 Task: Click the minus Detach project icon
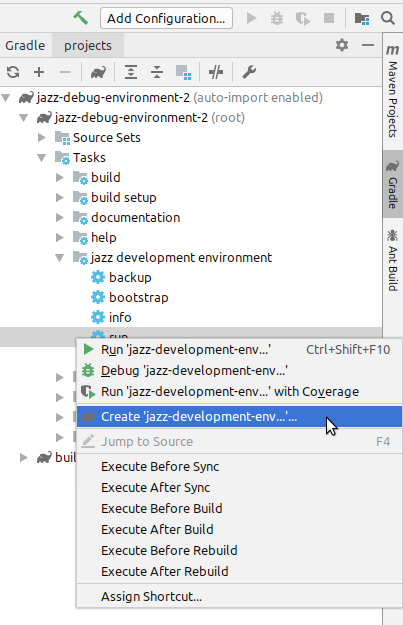pos(65,72)
